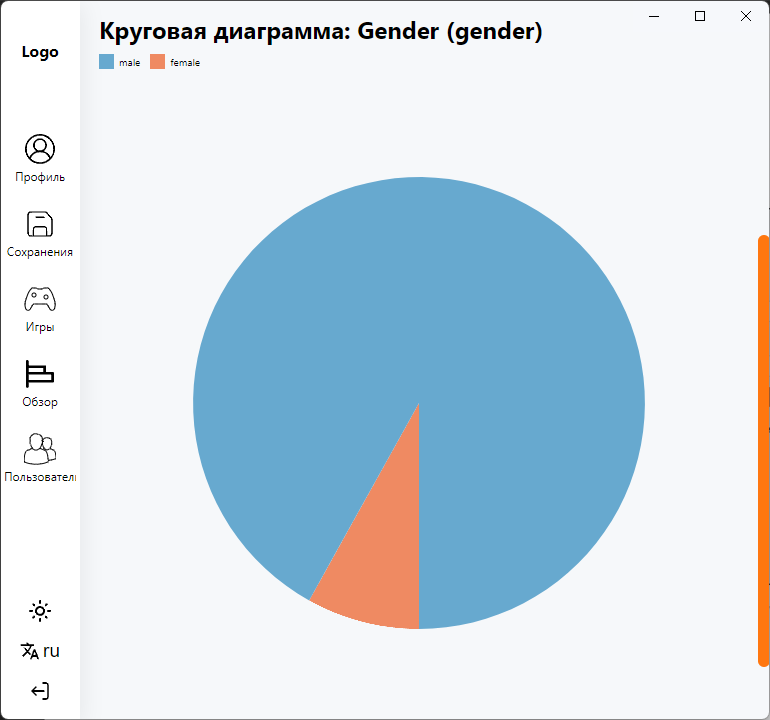Close the application window
Screen dimensions: 770x720
tap(745, 16)
